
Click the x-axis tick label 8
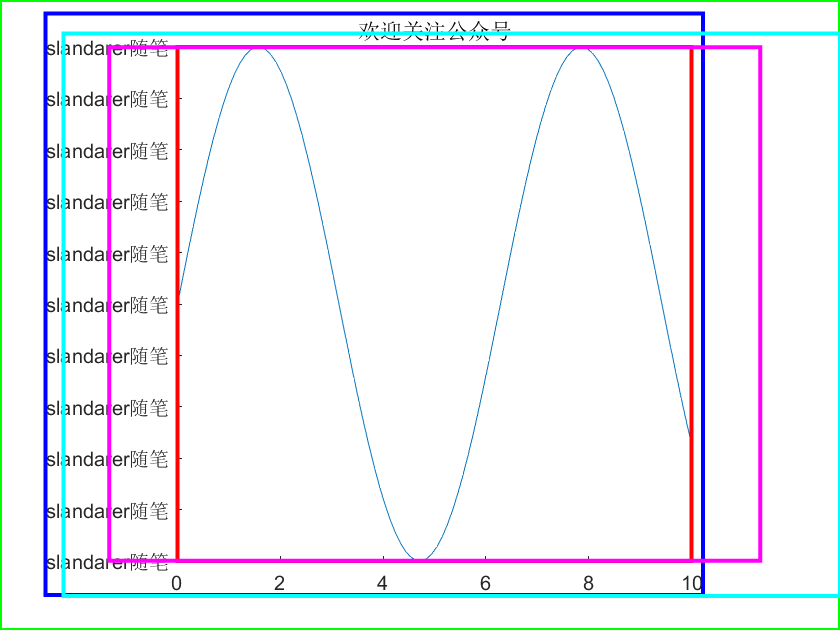click(588, 583)
